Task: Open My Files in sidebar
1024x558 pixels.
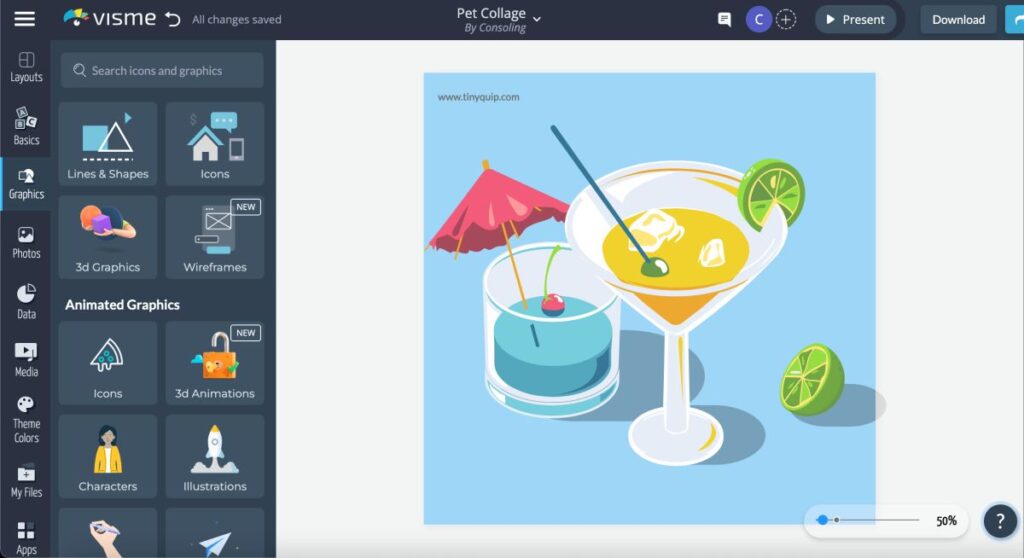Action: 26,482
